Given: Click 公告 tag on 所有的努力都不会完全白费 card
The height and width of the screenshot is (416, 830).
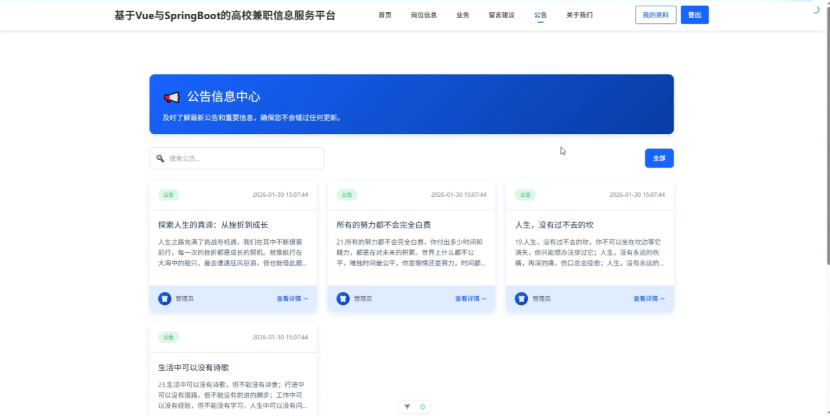Looking at the screenshot, I should [x=347, y=195].
